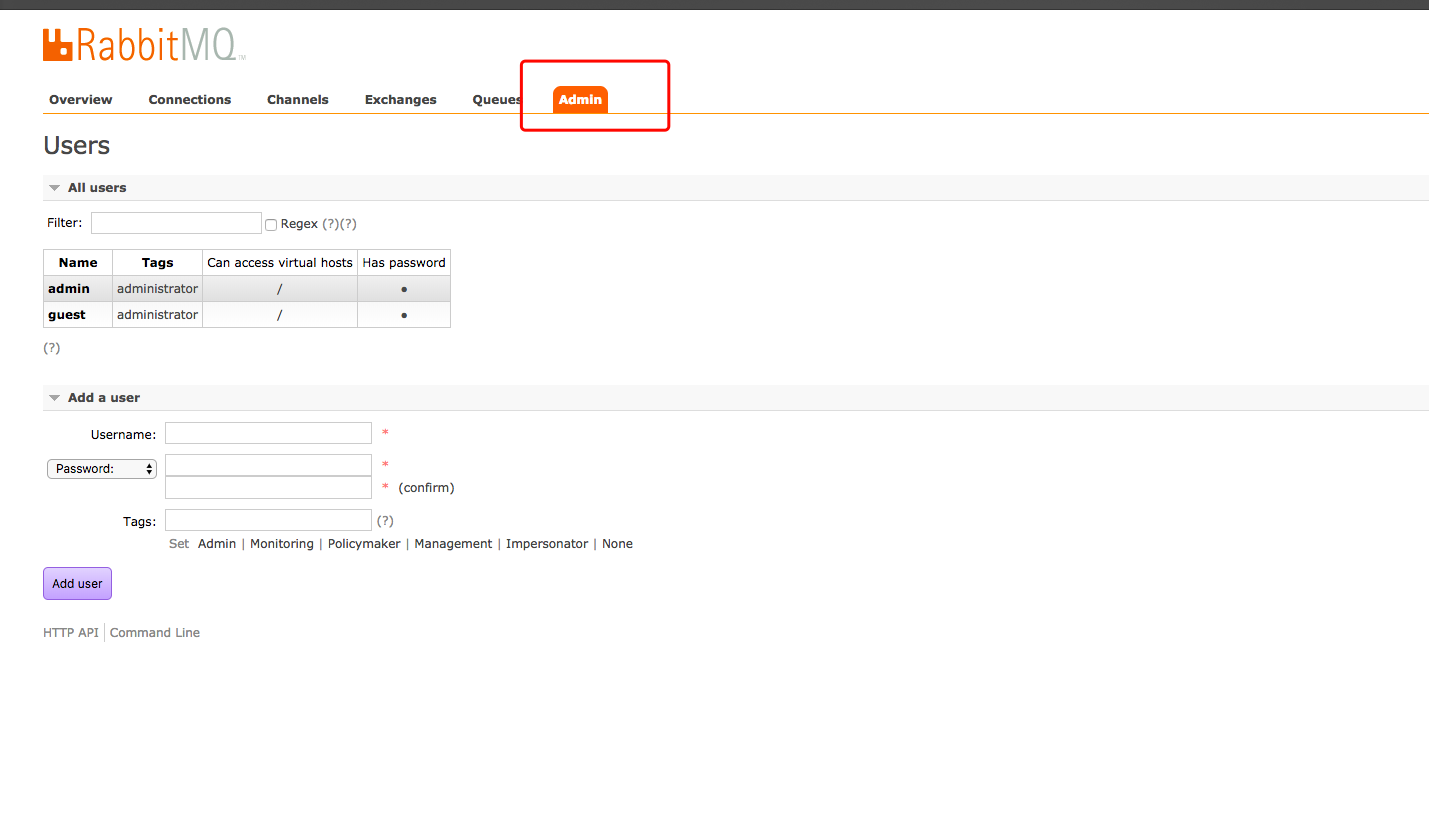The image size is (1429, 815).
Task: Focus the password confirm field
Action: (x=268, y=487)
